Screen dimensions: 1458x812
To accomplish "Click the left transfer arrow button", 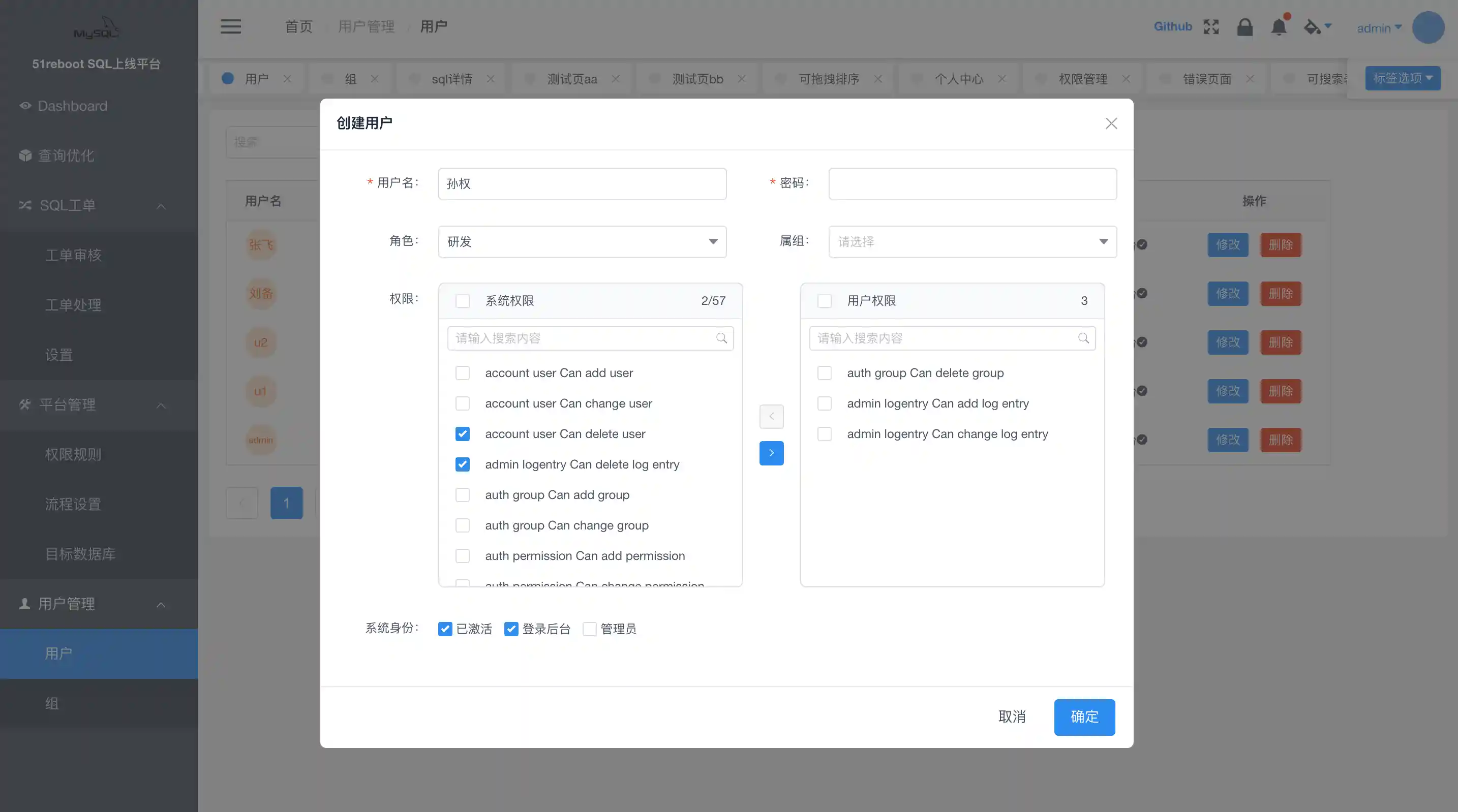I will (771, 417).
